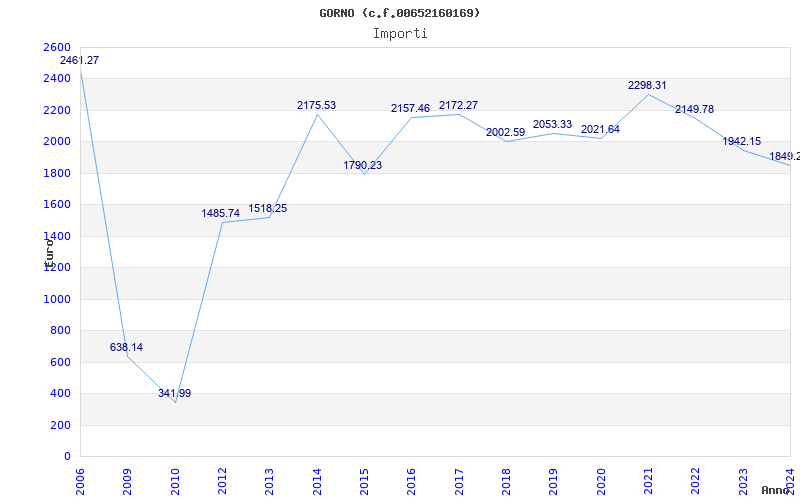Select the 2149.78 data label
Image resolution: width=800 pixels, height=500 pixels.
pos(694,110)
